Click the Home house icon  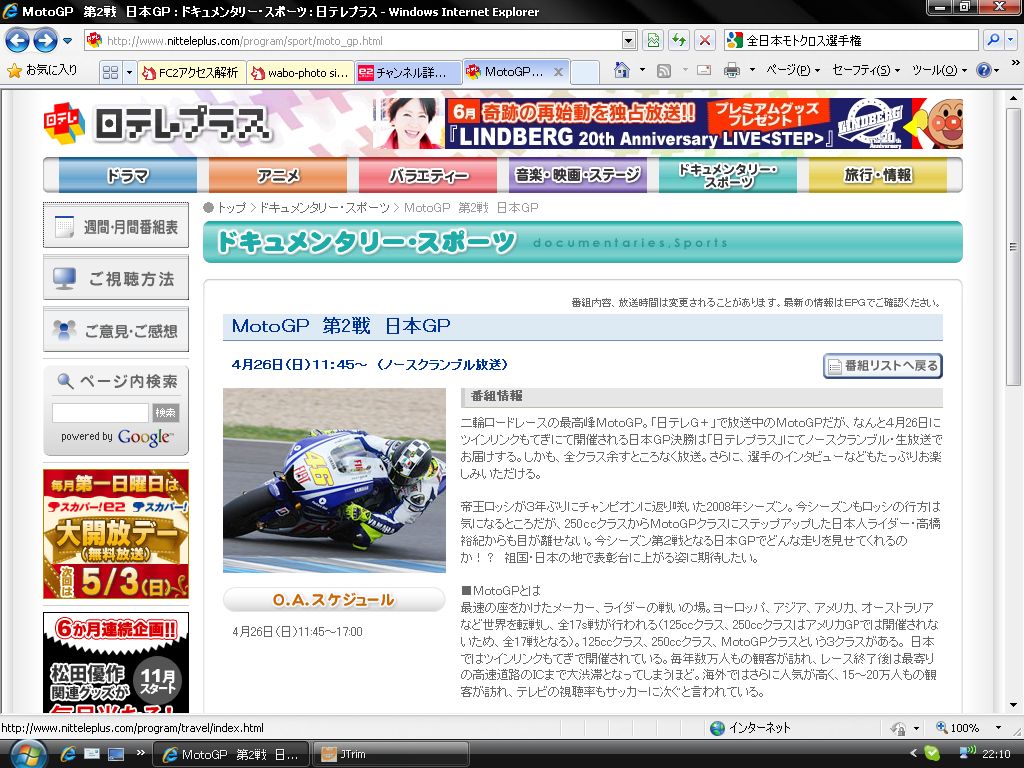point(622,70)
